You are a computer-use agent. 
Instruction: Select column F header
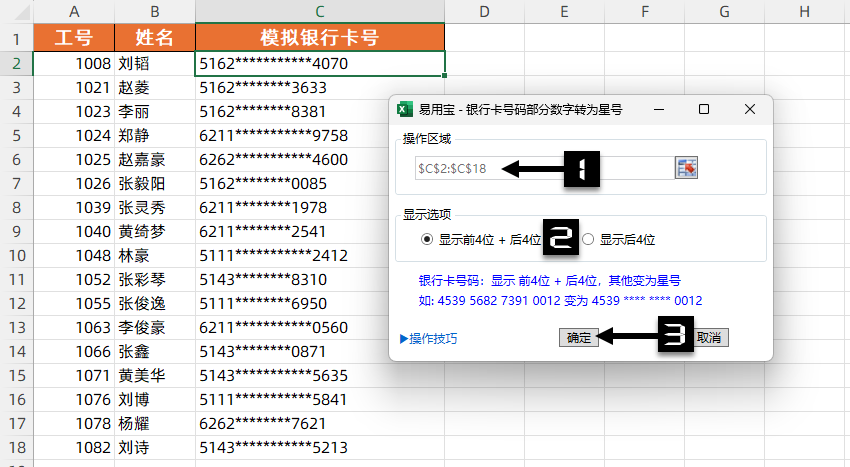(x=645, y=11)
